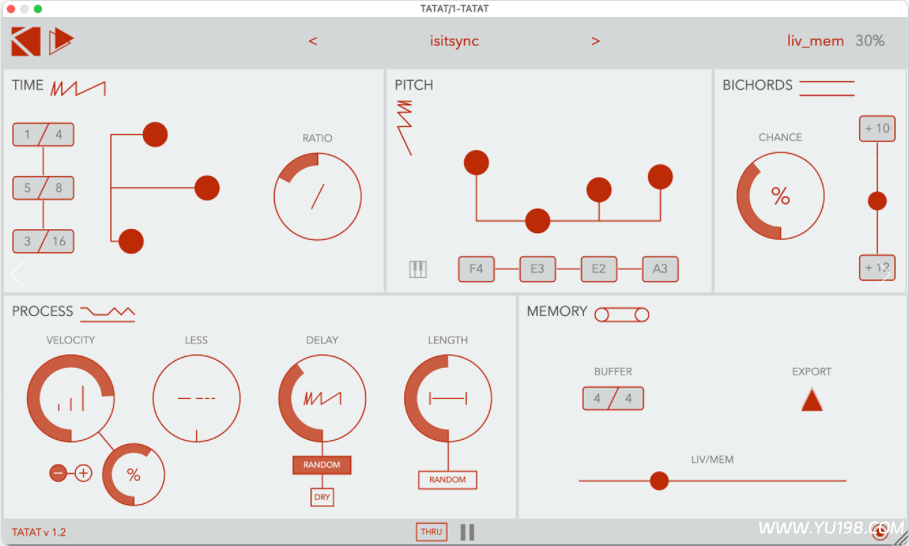The height and width of the screenshot is (546, 909).
Task: Click the E2 pitch probability handle
Action: (x=599, y=190)
